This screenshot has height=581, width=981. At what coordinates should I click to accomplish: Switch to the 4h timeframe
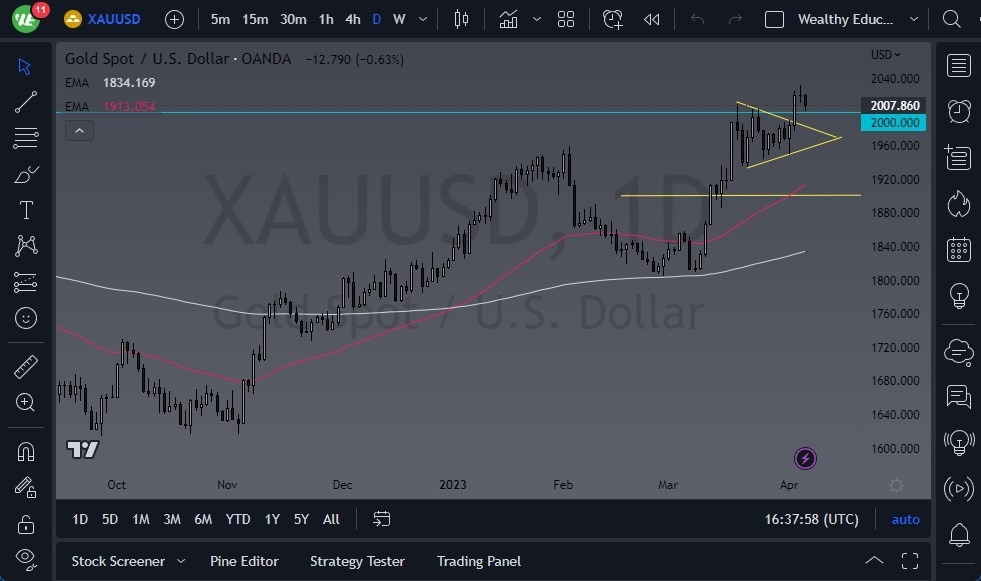coord(353,19)
